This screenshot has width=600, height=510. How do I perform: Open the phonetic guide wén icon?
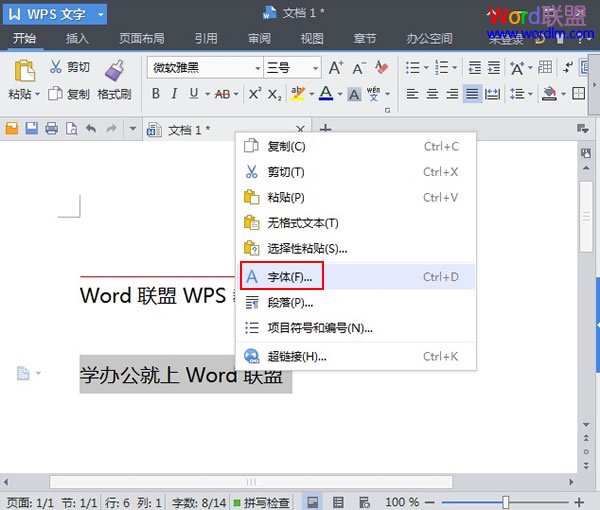tap(373, 93)
